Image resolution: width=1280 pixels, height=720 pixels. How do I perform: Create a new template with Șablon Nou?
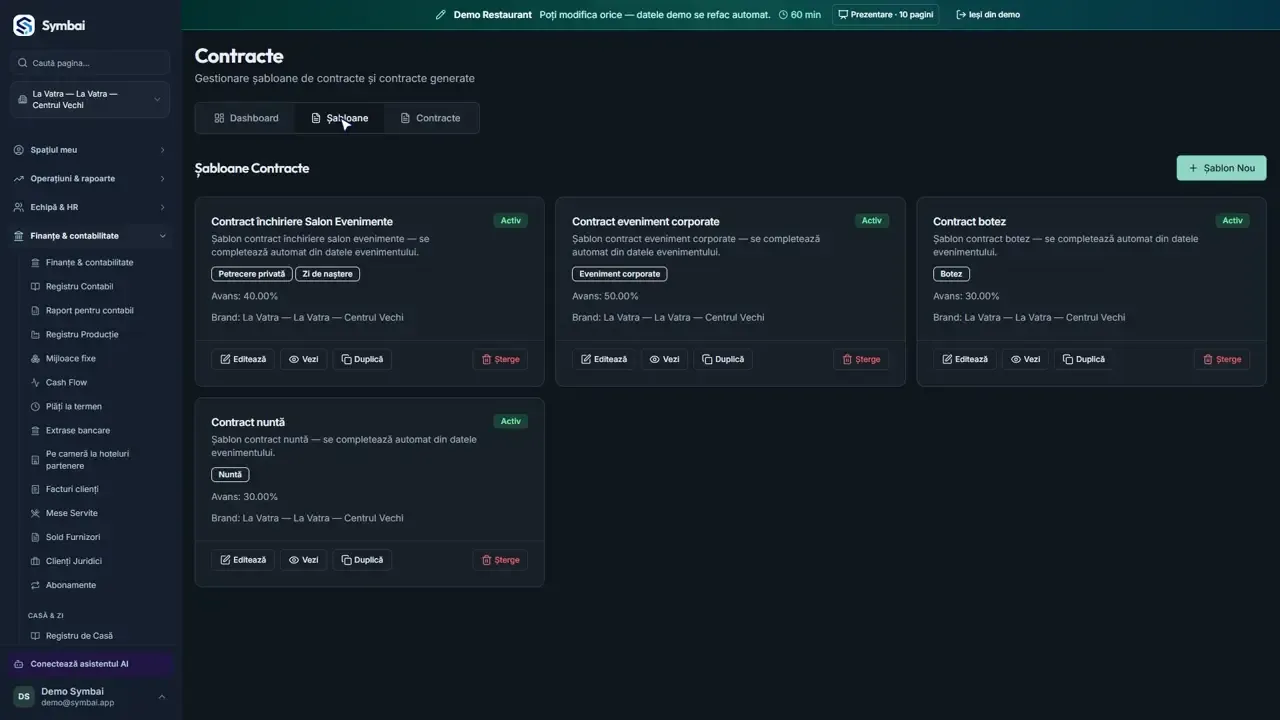[x=1221, y=168]
